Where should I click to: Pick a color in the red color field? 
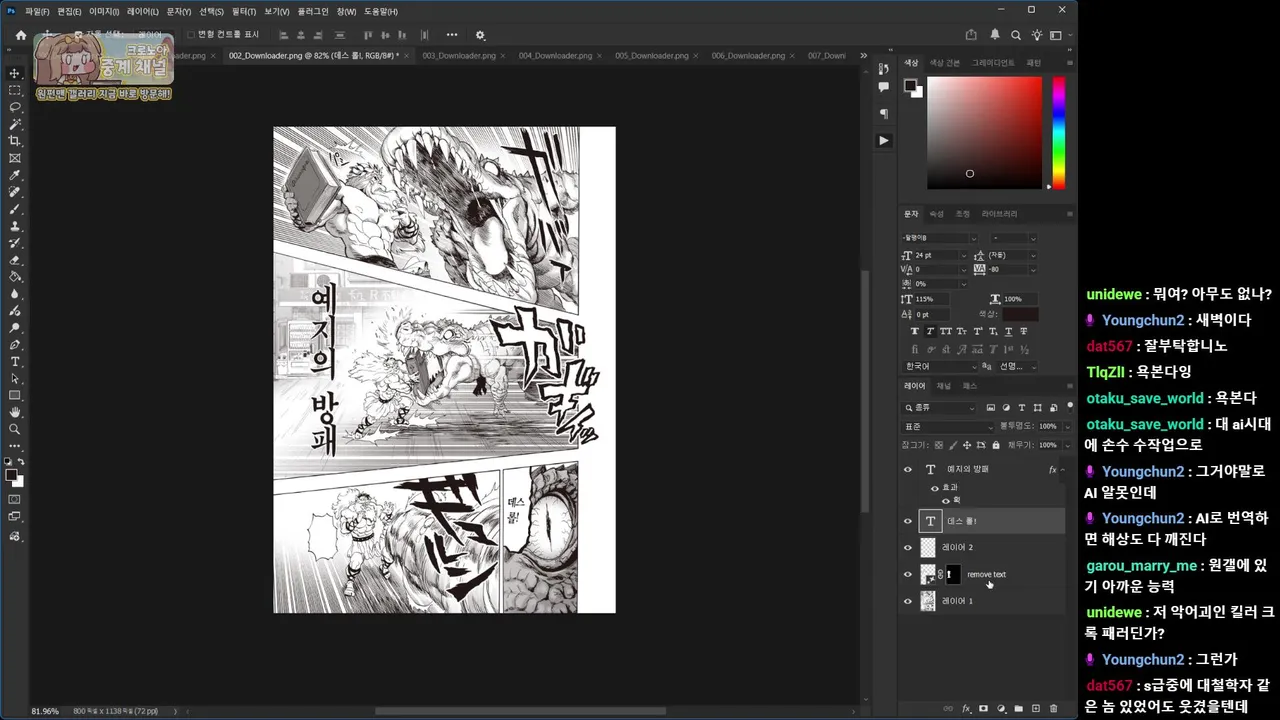[x=985, y=132]
